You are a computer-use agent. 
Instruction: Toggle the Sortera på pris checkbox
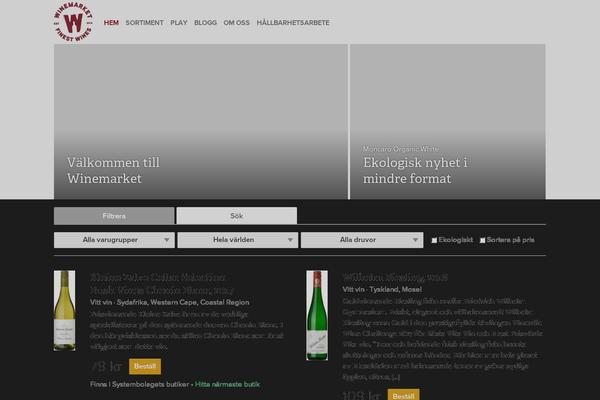click(483, 240)
